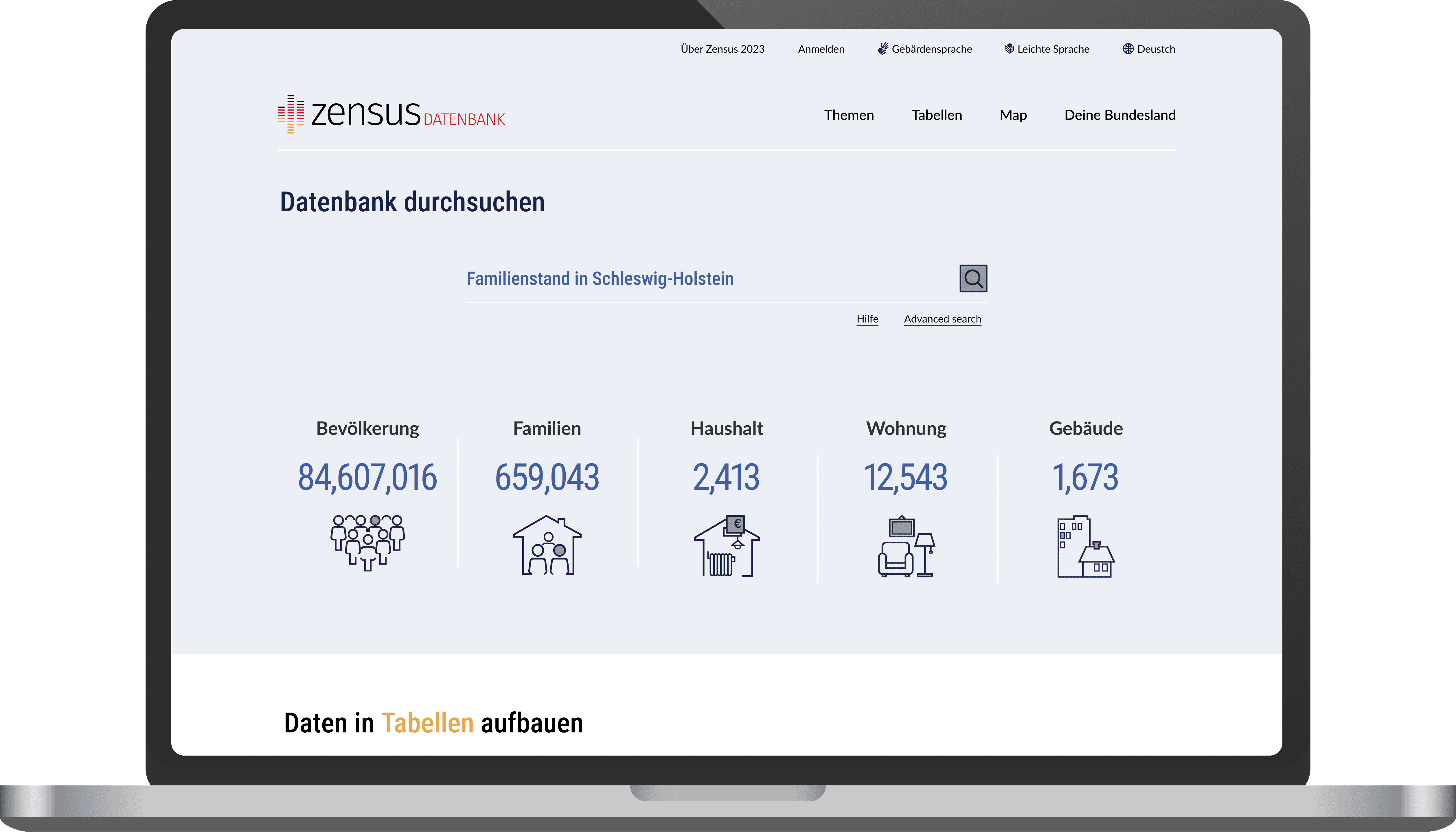This screenshot has width=1456, height=832.
Task: Click the Bevölkerung heading
Action: click(x=368, y=428)
